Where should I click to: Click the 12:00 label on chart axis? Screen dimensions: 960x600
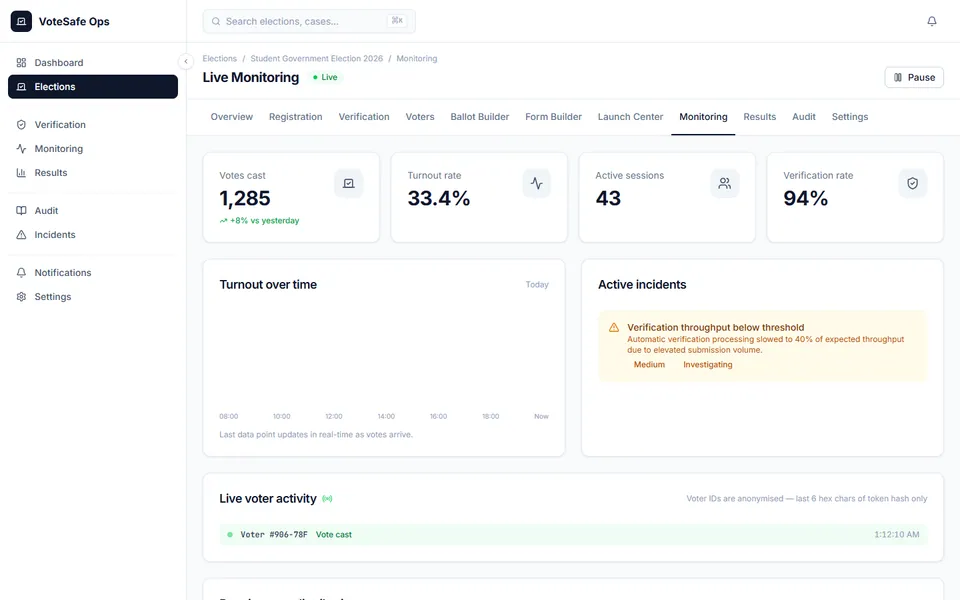click(334, 416)
